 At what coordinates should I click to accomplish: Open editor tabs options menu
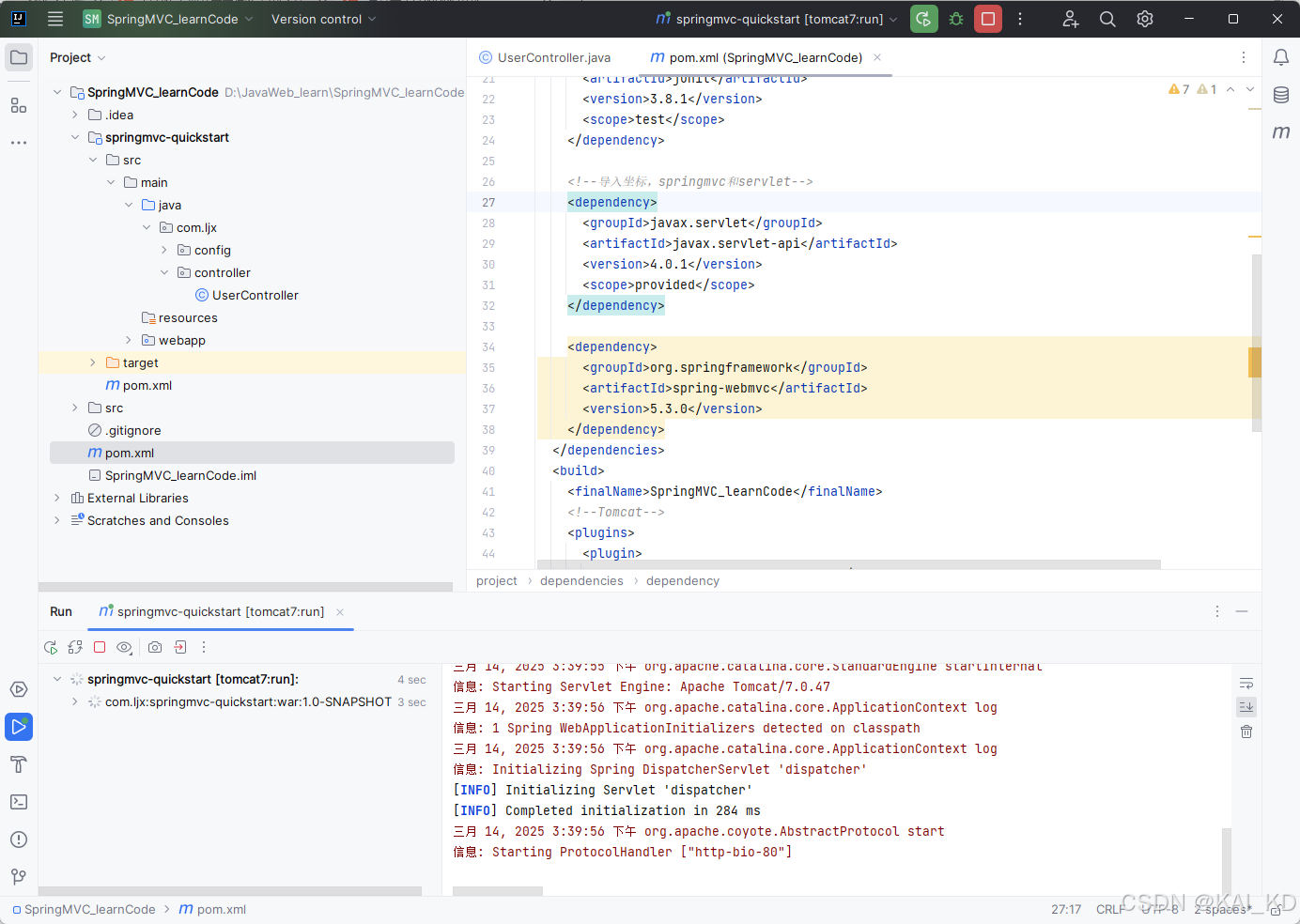[x=1244, y=57]
